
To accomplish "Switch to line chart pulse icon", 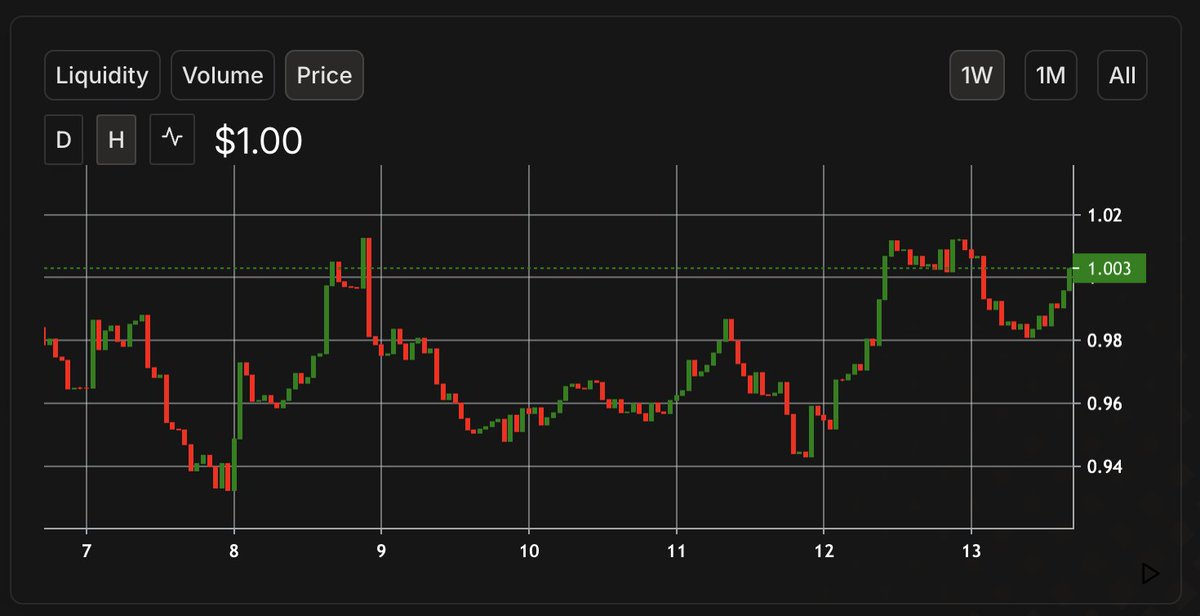I will click(172, 140).
